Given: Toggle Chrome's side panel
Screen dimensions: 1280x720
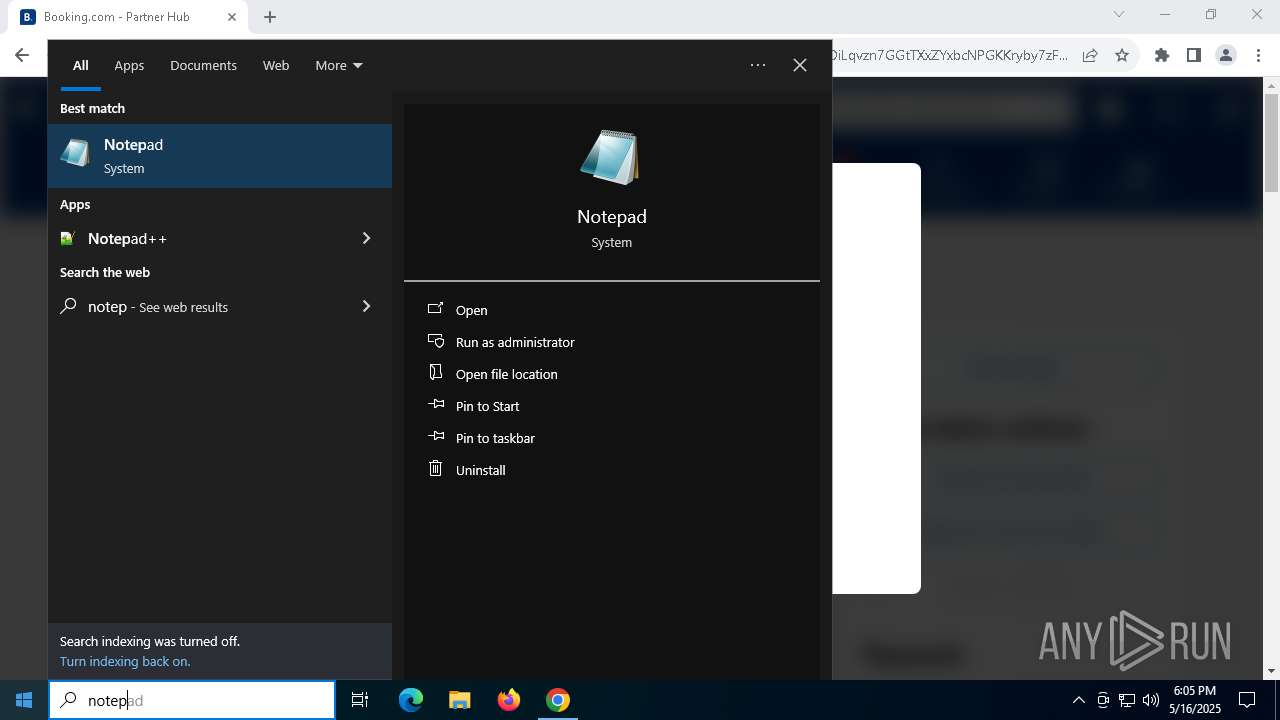Looking at the screenshot, I should tap(1194, 55).
